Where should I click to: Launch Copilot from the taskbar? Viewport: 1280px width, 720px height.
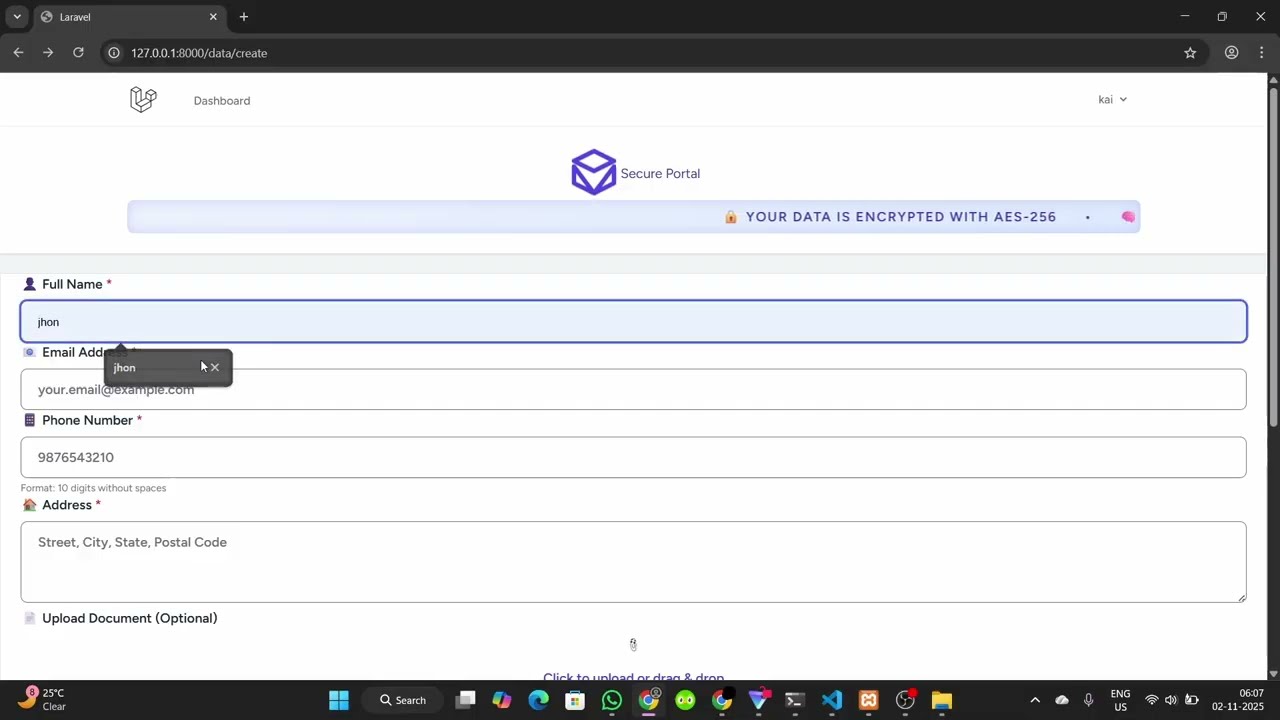502,700
